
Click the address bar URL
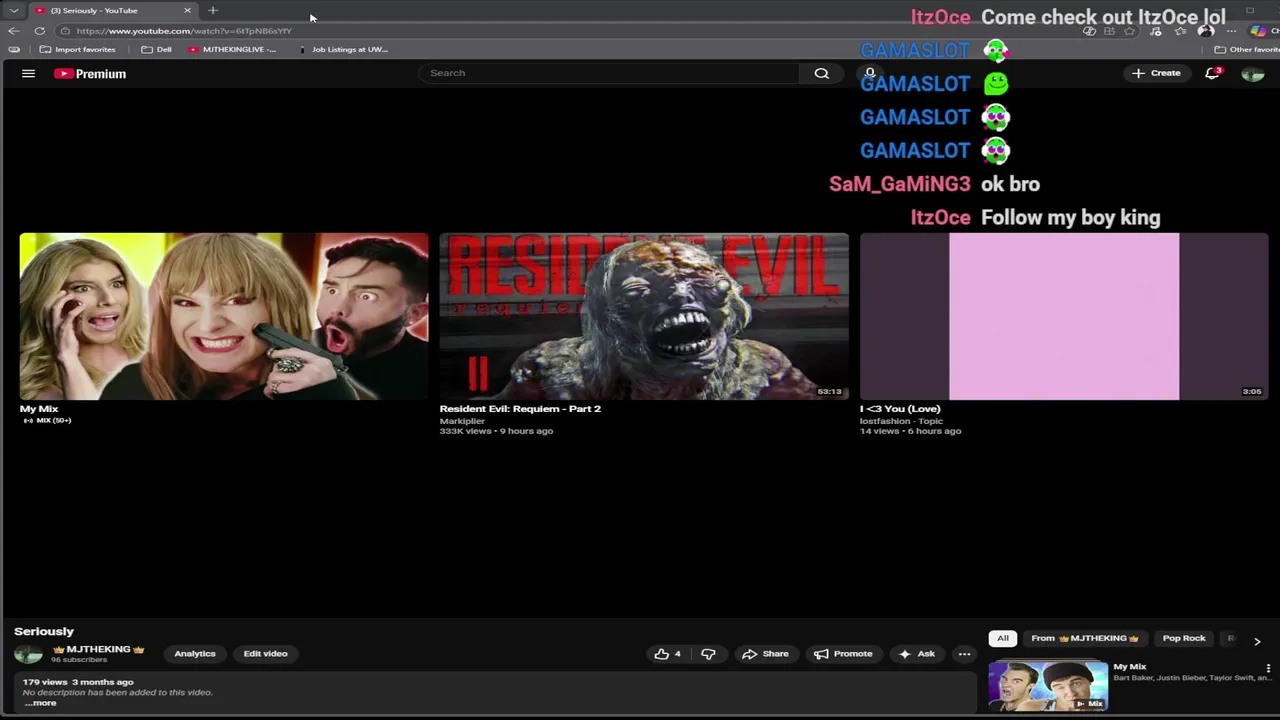tap(184, 31)
